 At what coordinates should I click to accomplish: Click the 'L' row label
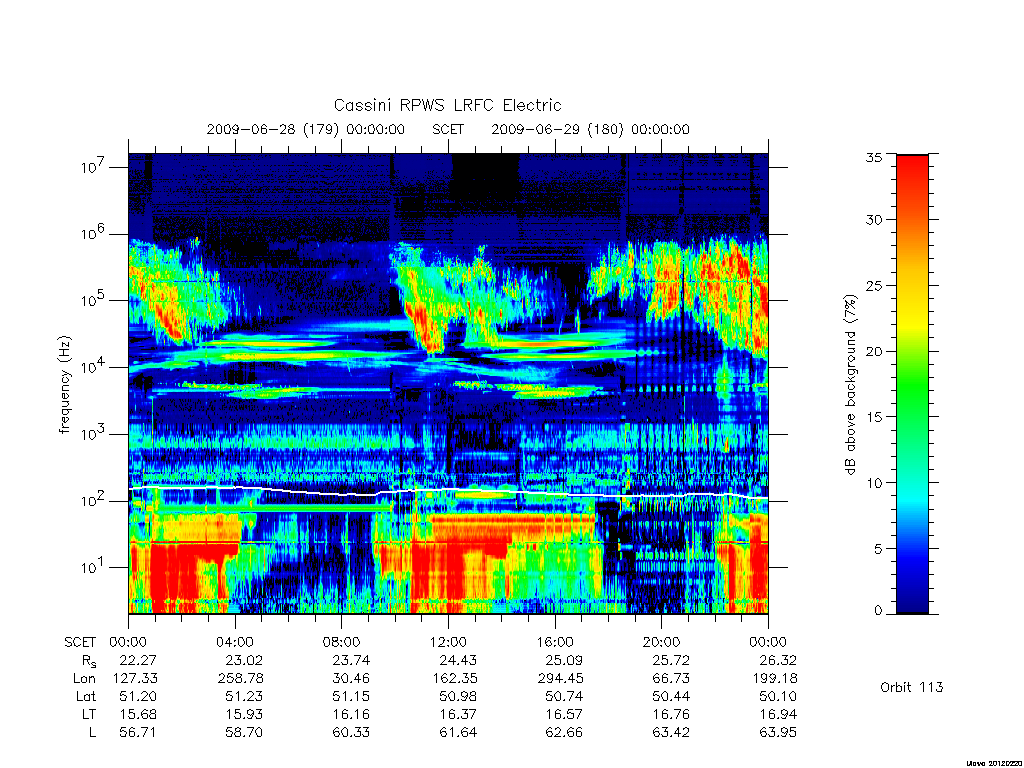[92, 733]
